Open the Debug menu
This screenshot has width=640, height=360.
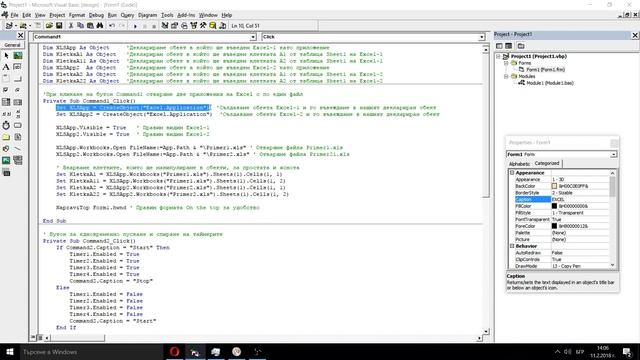click(96, 15)
